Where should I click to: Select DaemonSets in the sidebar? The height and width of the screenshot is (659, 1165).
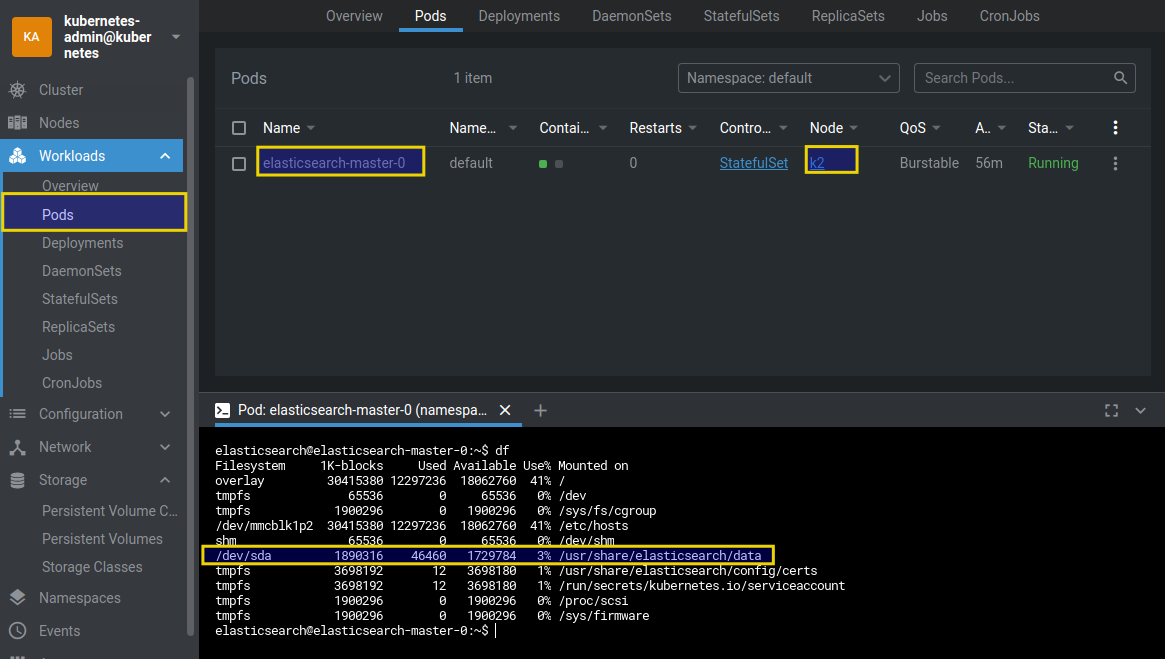(x=82, y=271)
